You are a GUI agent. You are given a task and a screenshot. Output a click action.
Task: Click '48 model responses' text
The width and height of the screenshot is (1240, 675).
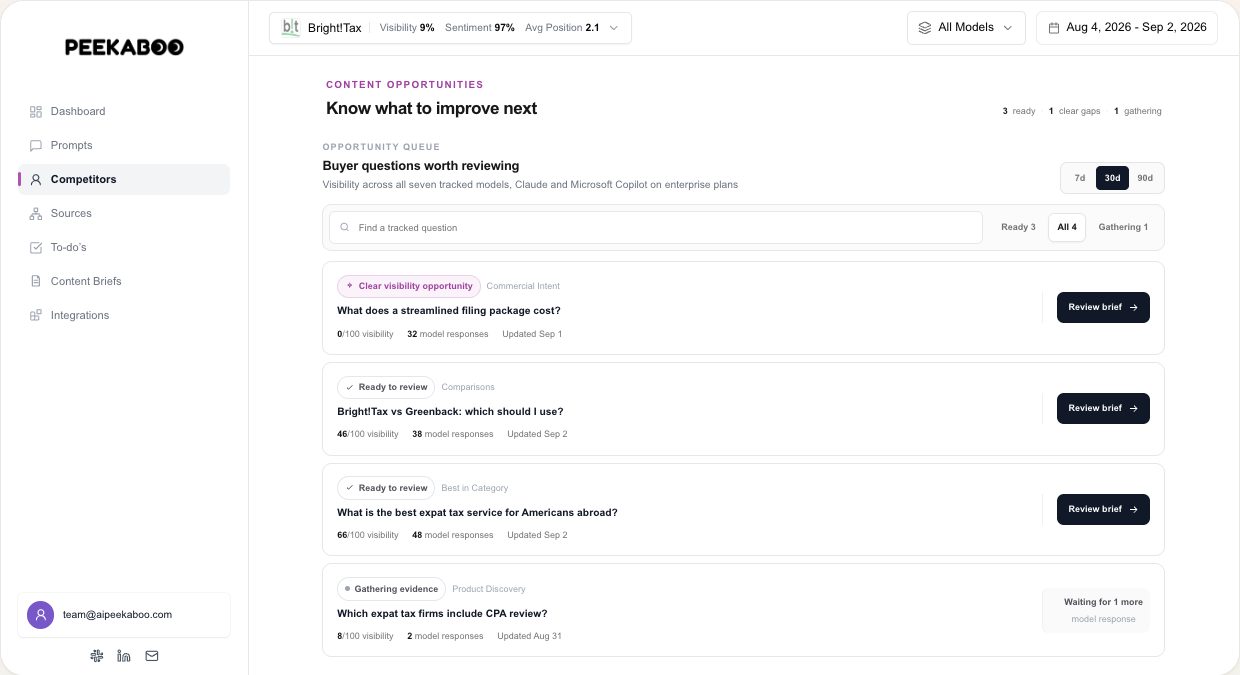click(x=453, y=535)
